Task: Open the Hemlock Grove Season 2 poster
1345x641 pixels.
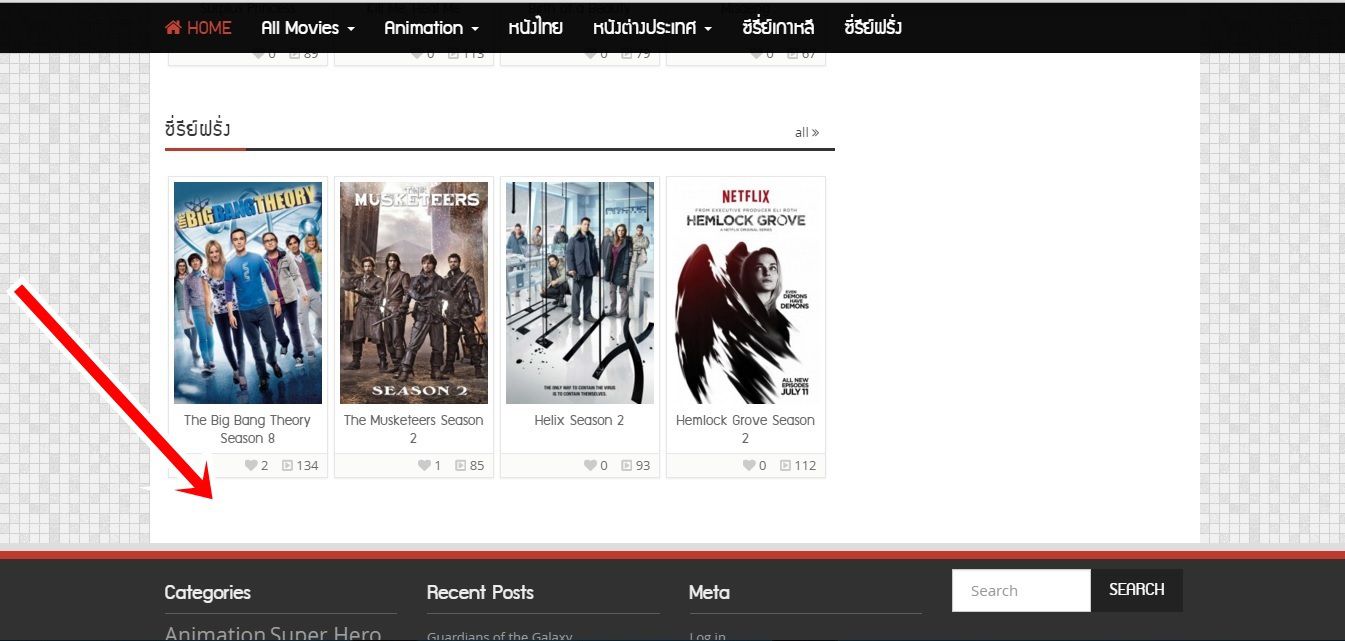Action: tap(746, 293)
